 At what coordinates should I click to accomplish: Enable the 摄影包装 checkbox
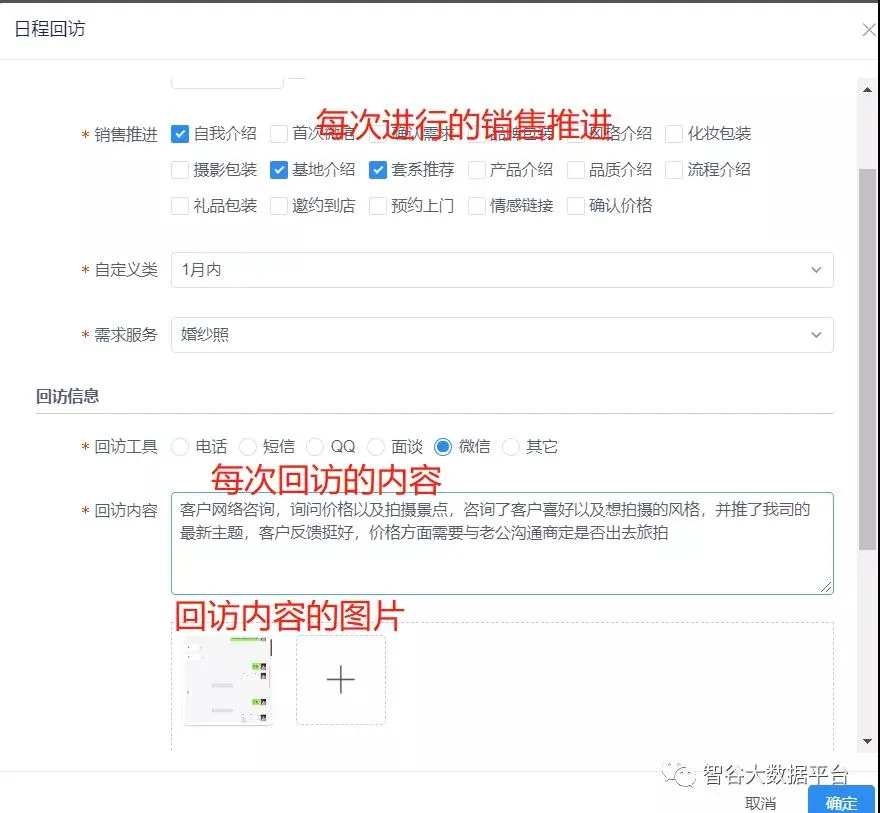pos(180,170)
